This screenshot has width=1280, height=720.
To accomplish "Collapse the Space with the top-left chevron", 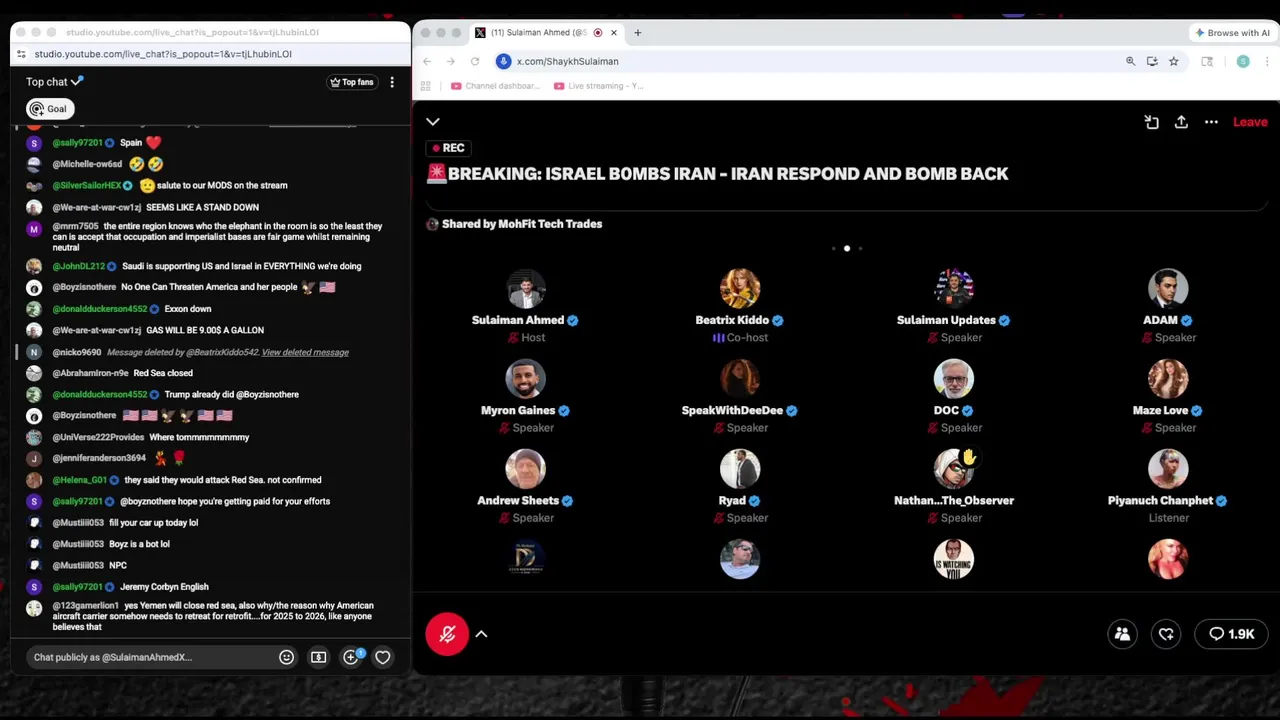I will [433, 122].
